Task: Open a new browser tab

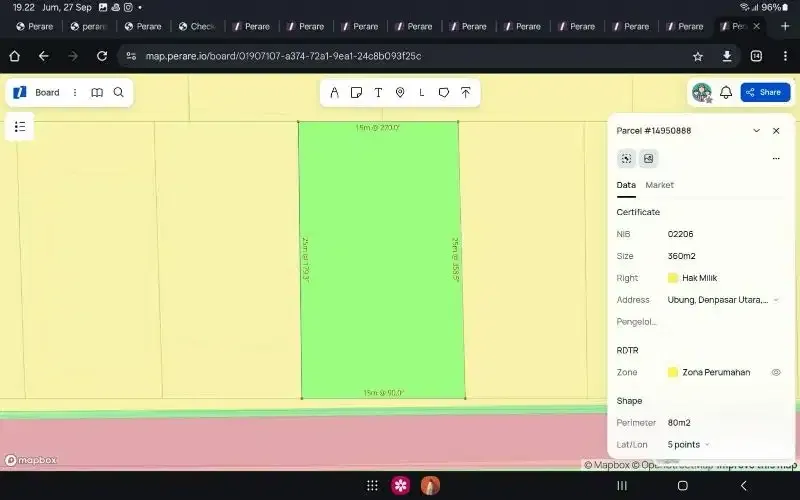Action: point(785,26)
